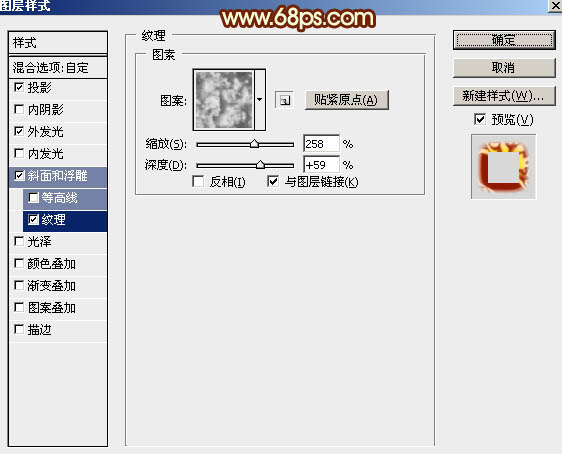562x454 pixels.
Task: Select the 图案叠加 style label
Action: pos(52,308)
